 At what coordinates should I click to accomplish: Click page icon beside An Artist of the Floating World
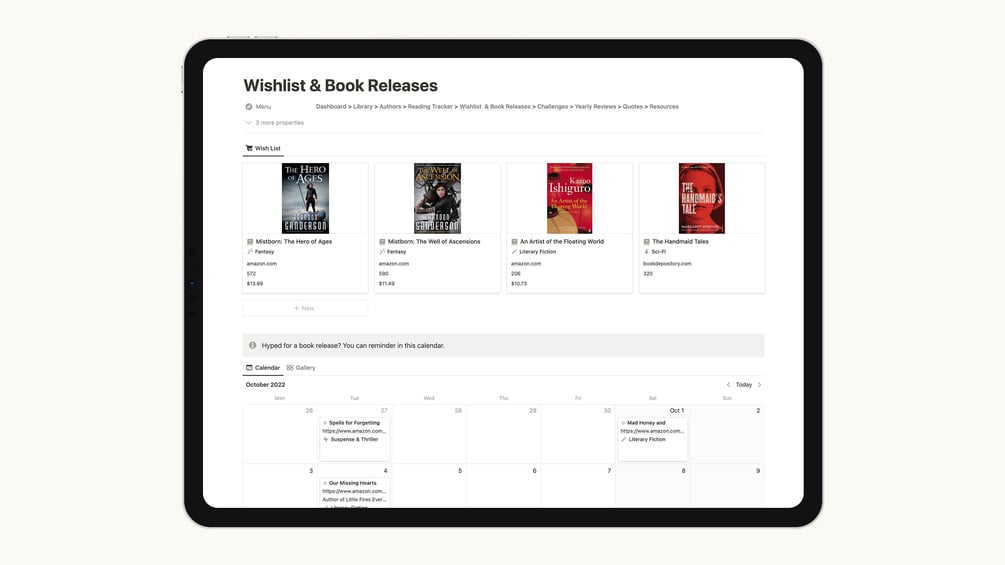[x=514, y=242]
